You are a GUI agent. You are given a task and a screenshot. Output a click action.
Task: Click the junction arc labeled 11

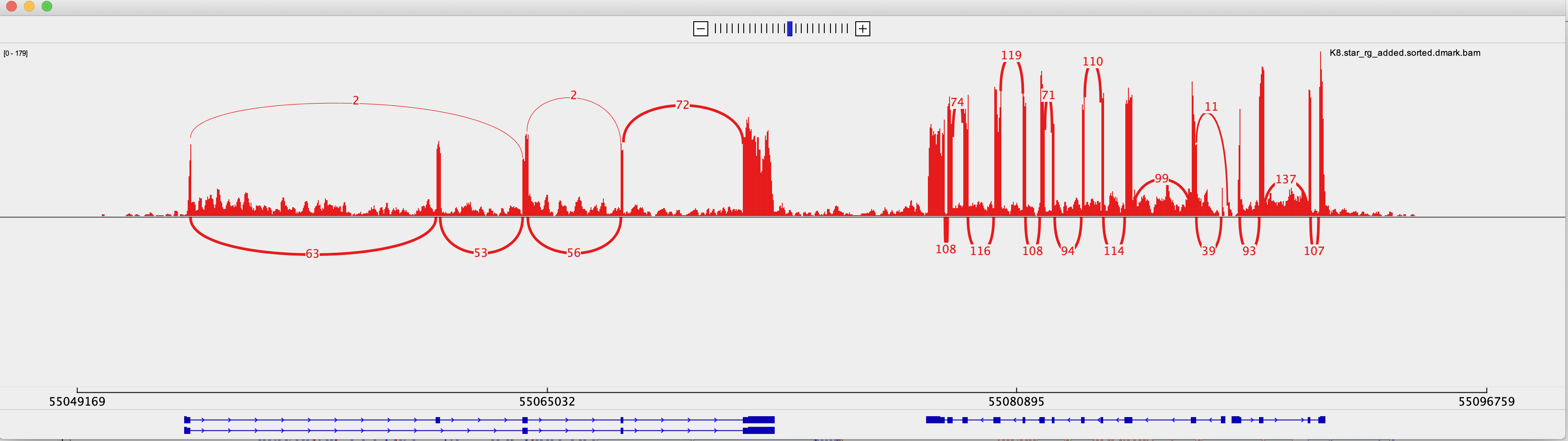[x=1211, y=108]
